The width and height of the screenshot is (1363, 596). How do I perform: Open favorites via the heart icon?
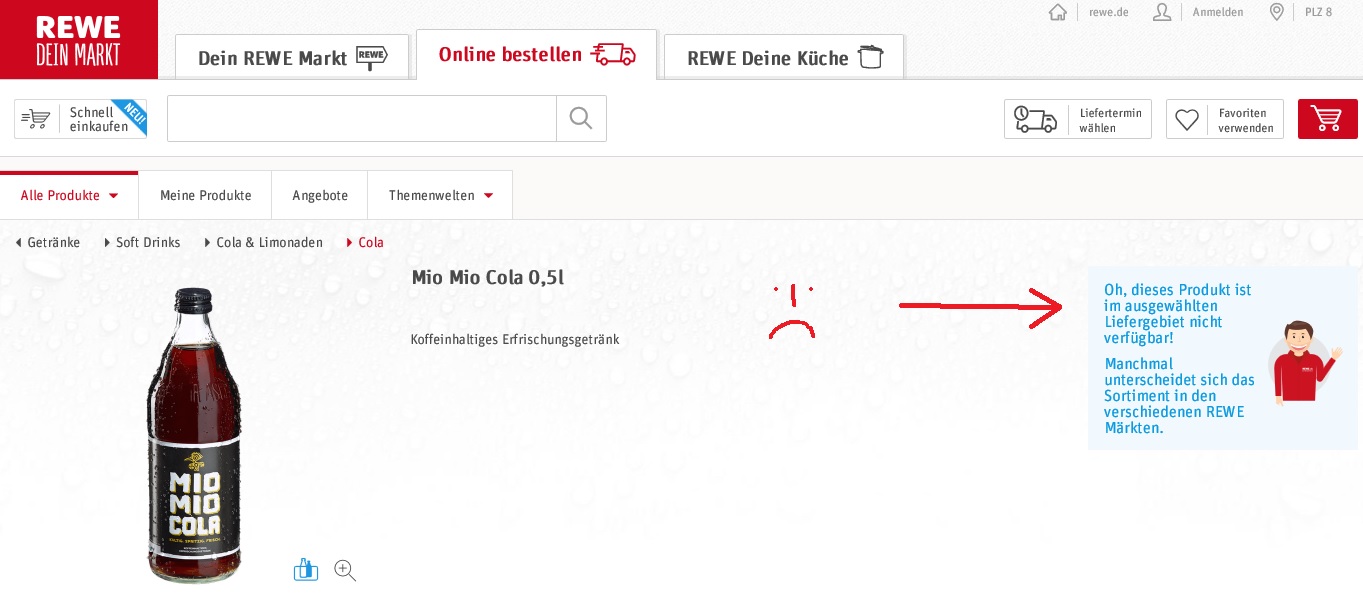[x=1187, y=119]
